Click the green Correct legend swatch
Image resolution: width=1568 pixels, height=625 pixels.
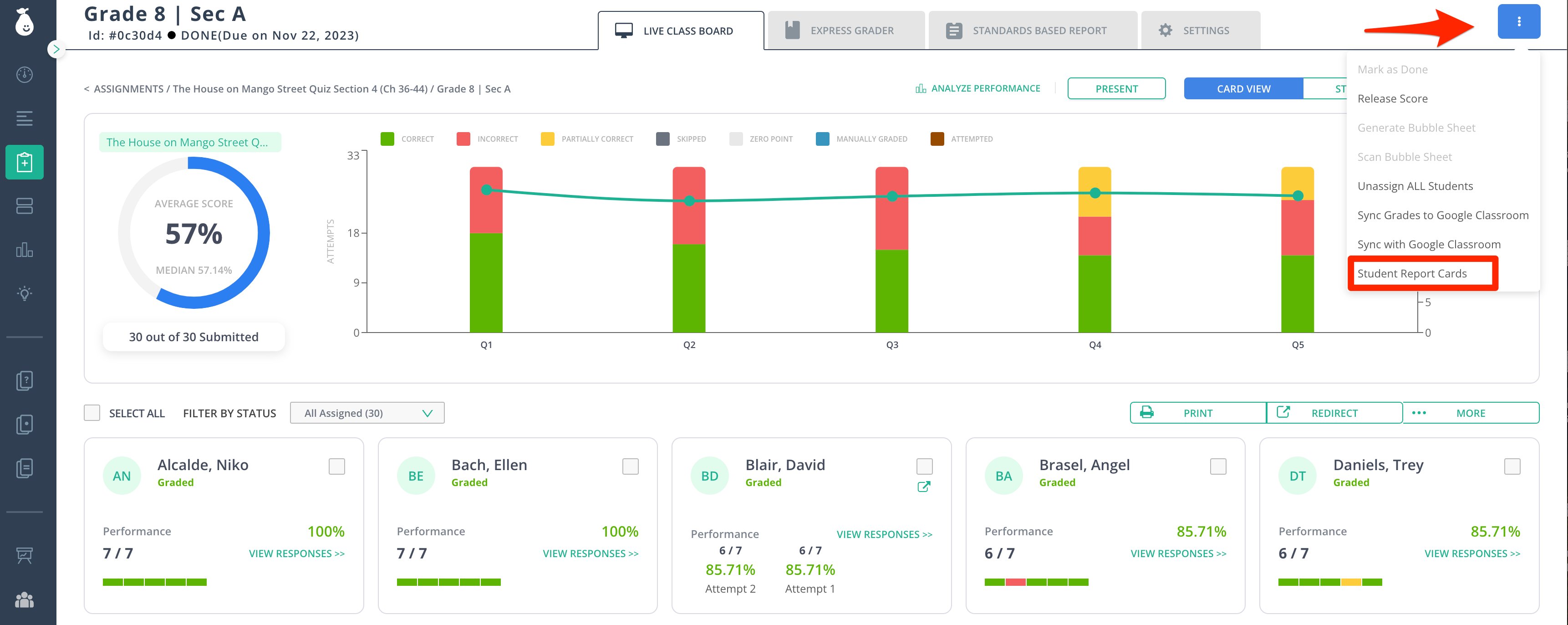pyautogui.click(x=387, y=139)
